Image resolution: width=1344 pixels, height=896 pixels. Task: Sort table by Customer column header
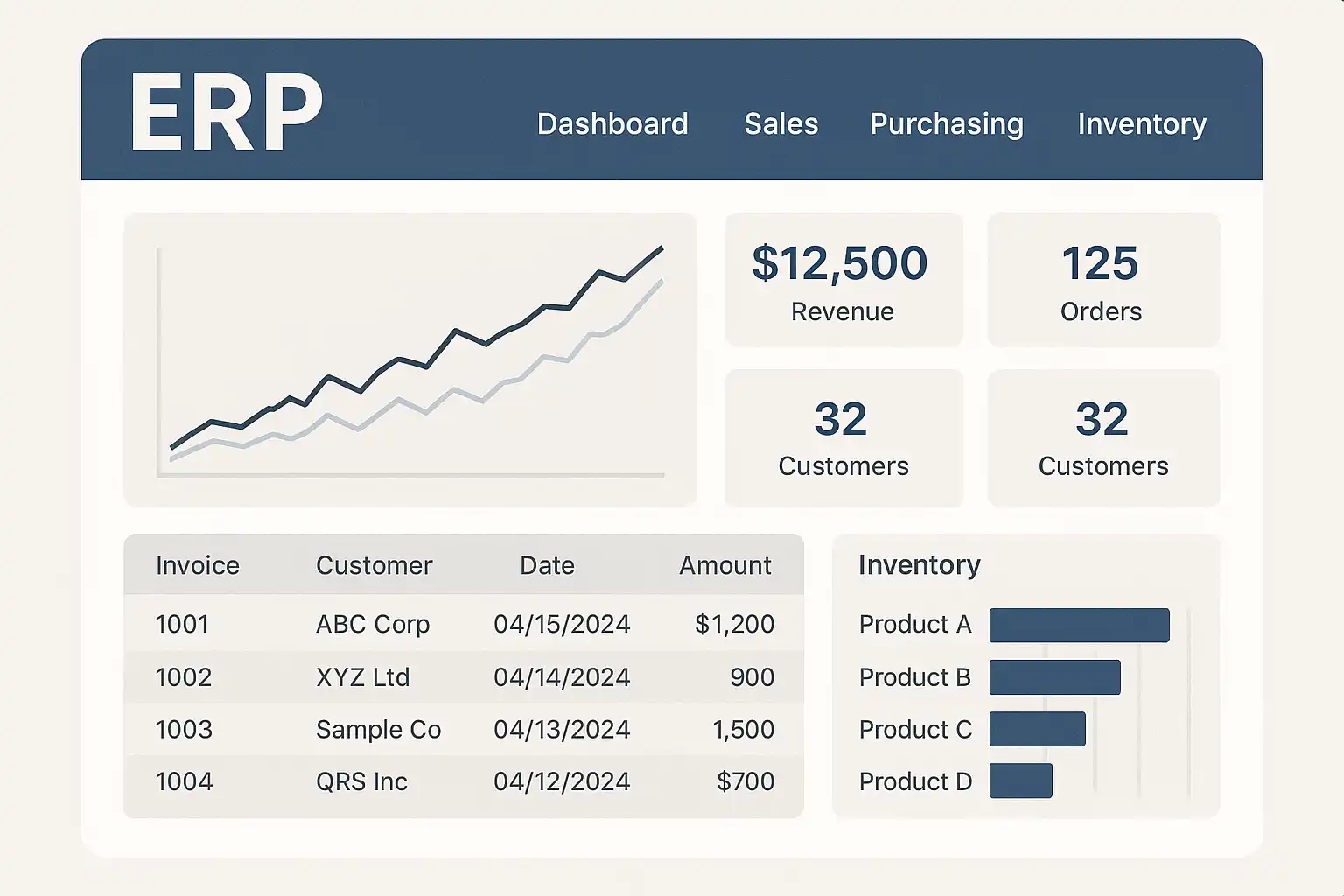pos(374,565)
